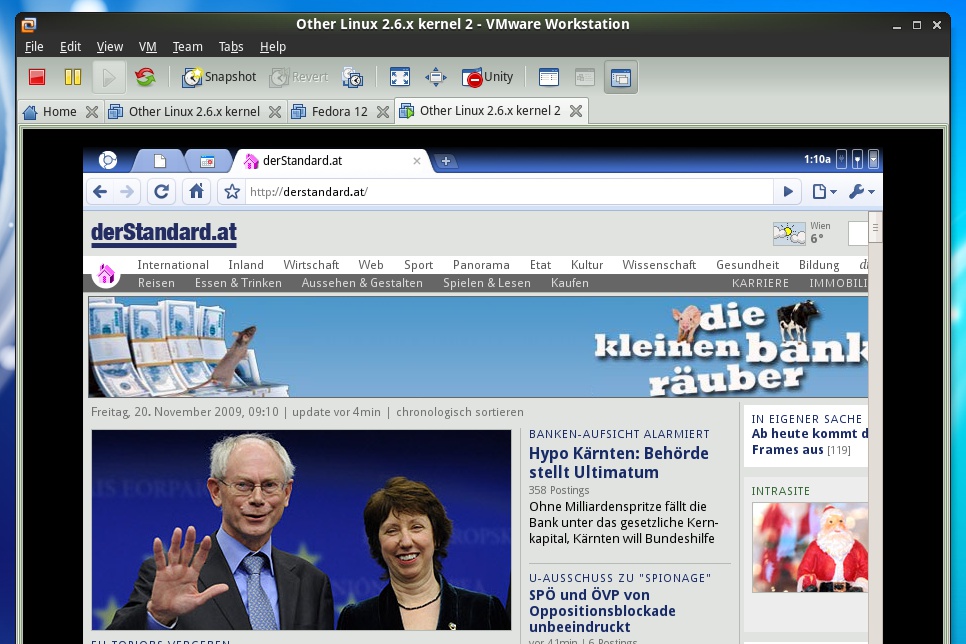Close the Home tab
This screenshot has height=644, width=966.
coord(92,112)
